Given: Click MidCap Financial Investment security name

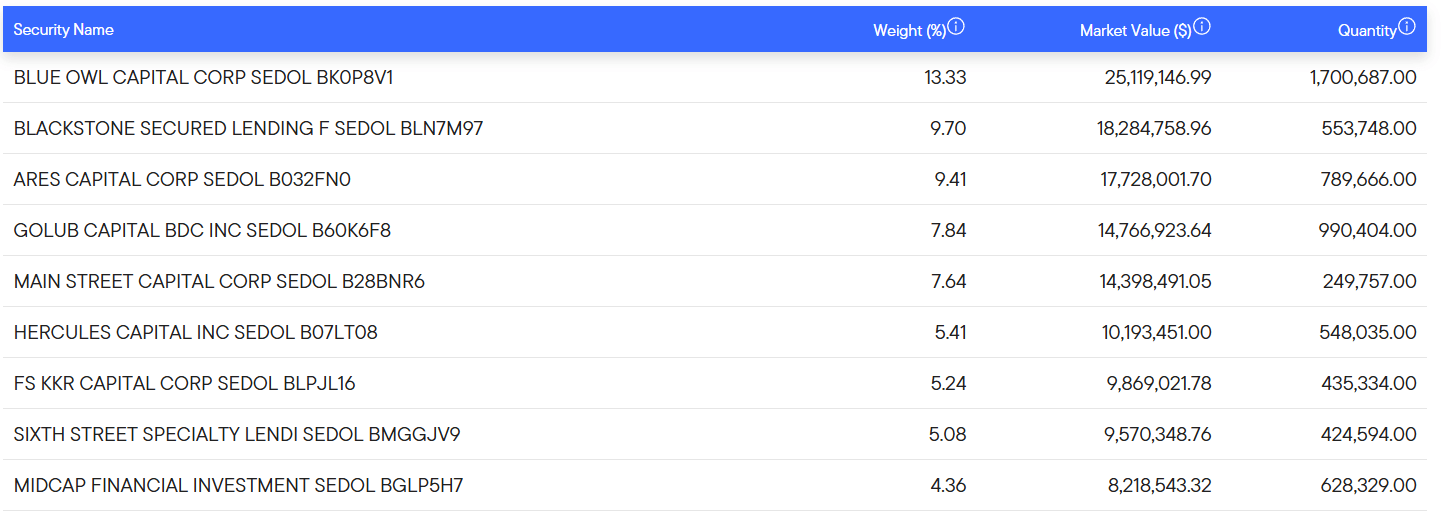Looking at the screenshot, I should coord(238,486).
